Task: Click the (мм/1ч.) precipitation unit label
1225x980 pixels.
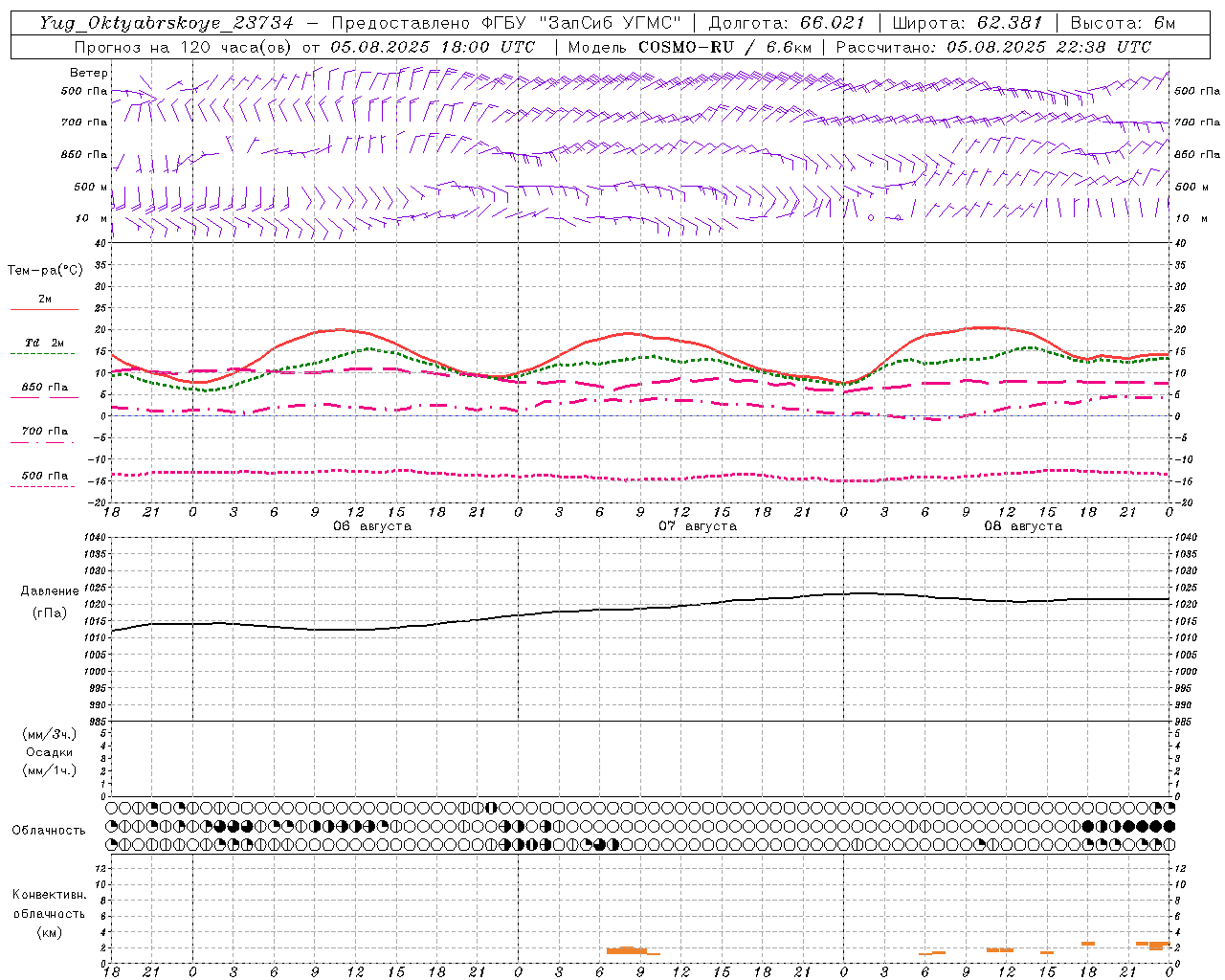Action: click(x=50, y=770)
